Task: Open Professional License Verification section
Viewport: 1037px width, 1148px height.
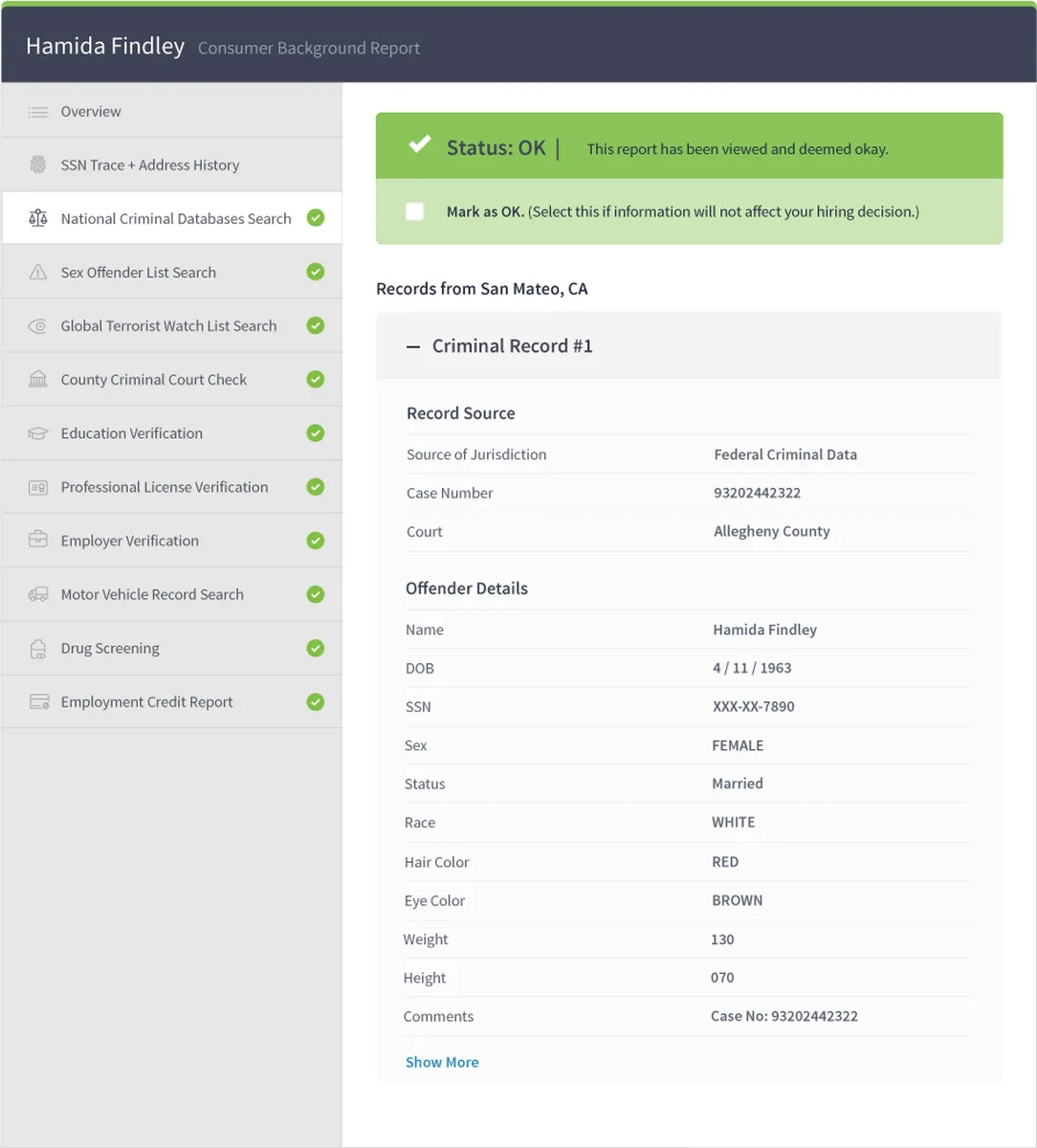Action: 171,487
